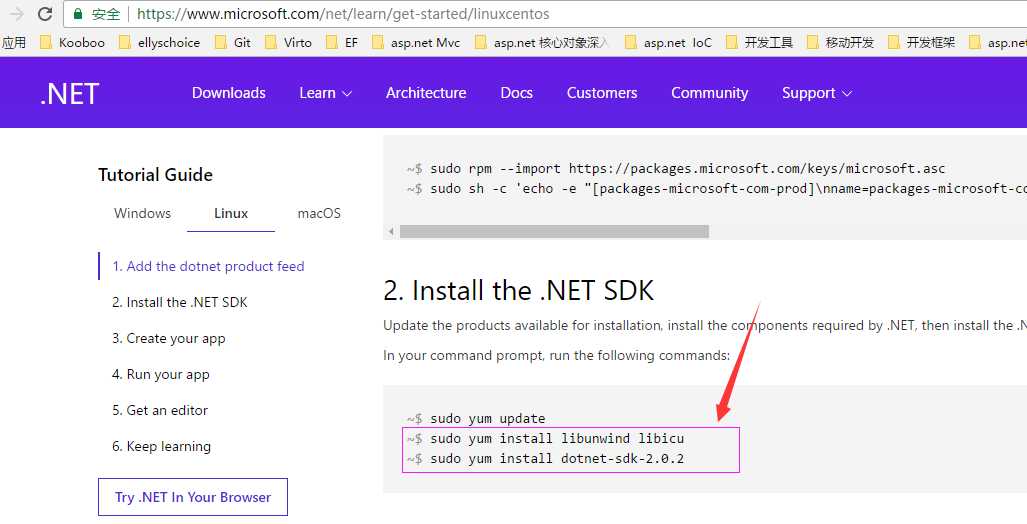Open the asp.net 核心对象深入 bookmark folder

pyautogui.click(x=542, y=43)
